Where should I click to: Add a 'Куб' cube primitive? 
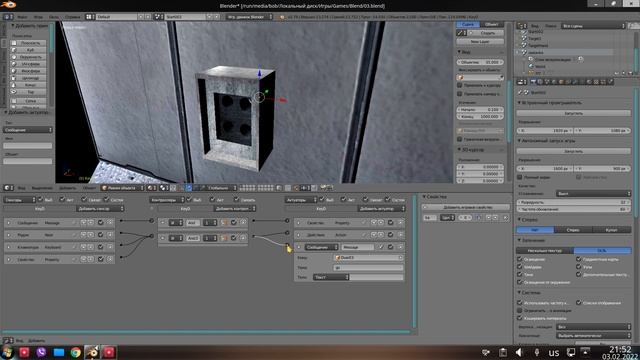[x=28, y=50]
